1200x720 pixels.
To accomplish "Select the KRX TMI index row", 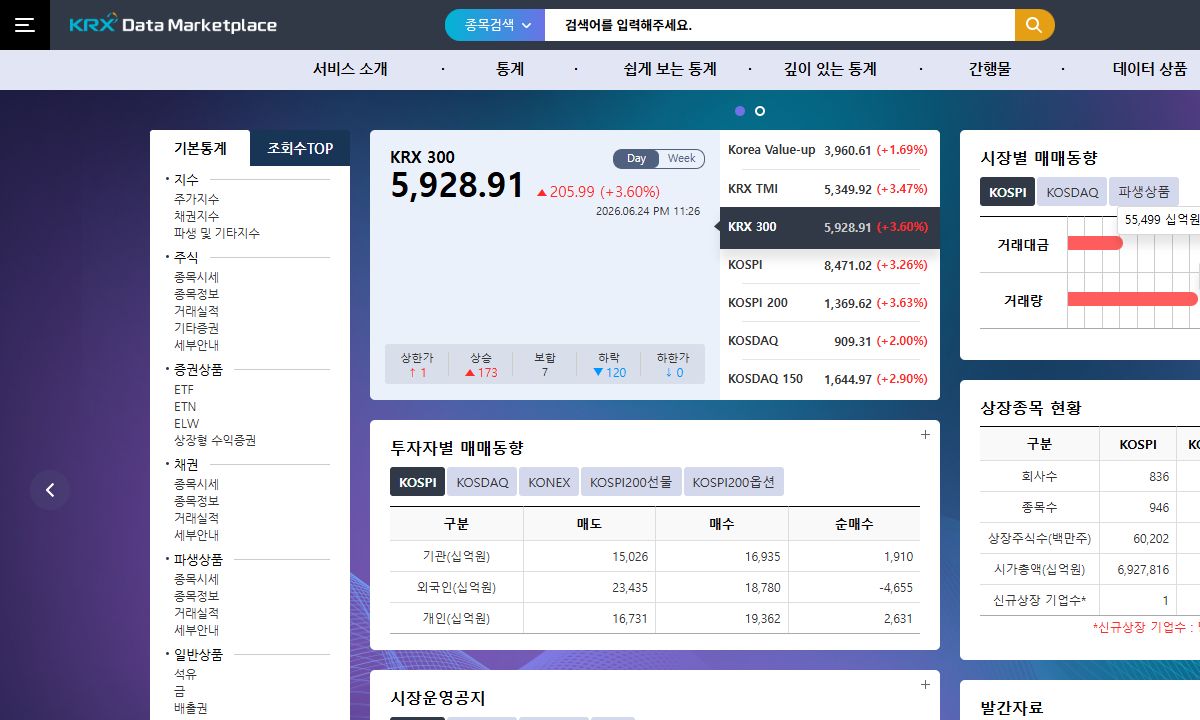I will click(828, 189).
